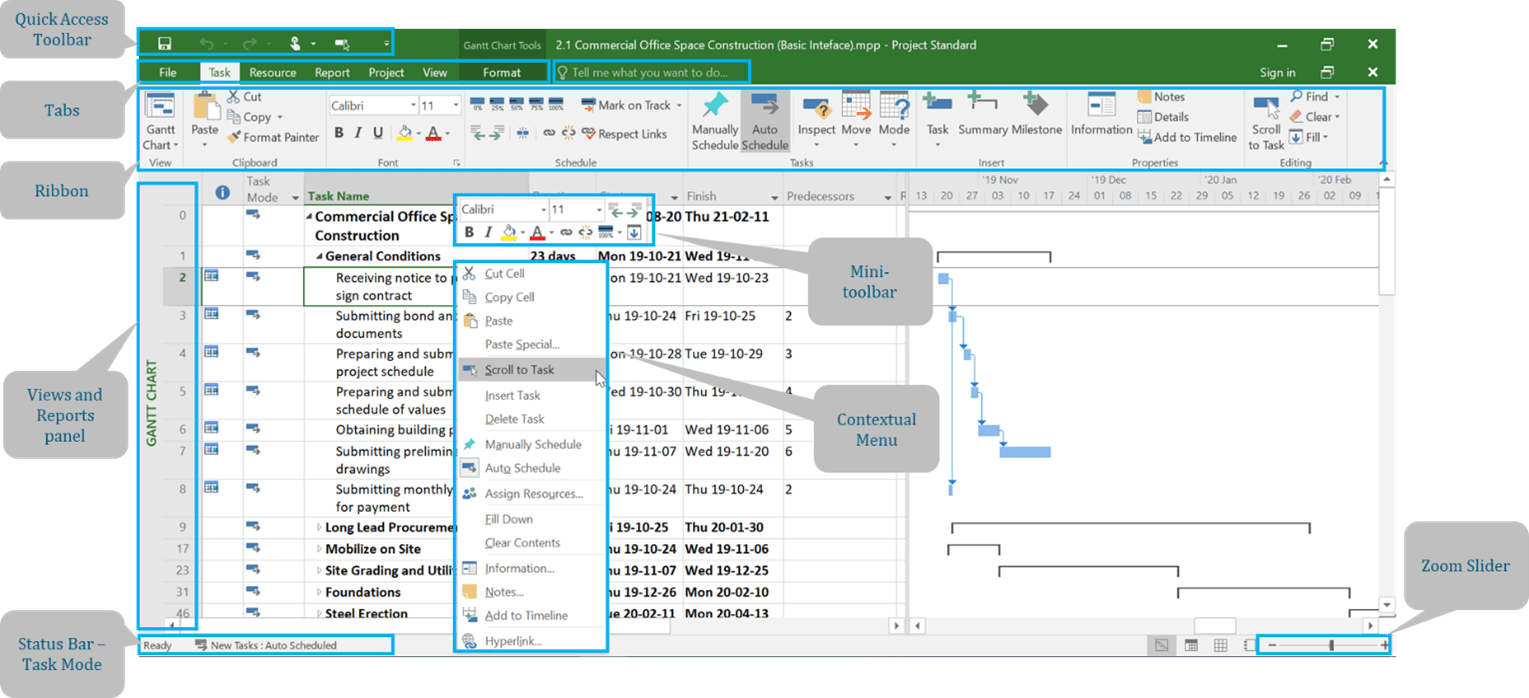Click the Touch/Mouse mode hand icon
Screen dimensions: 1529x698
click(x=296, y=44)
